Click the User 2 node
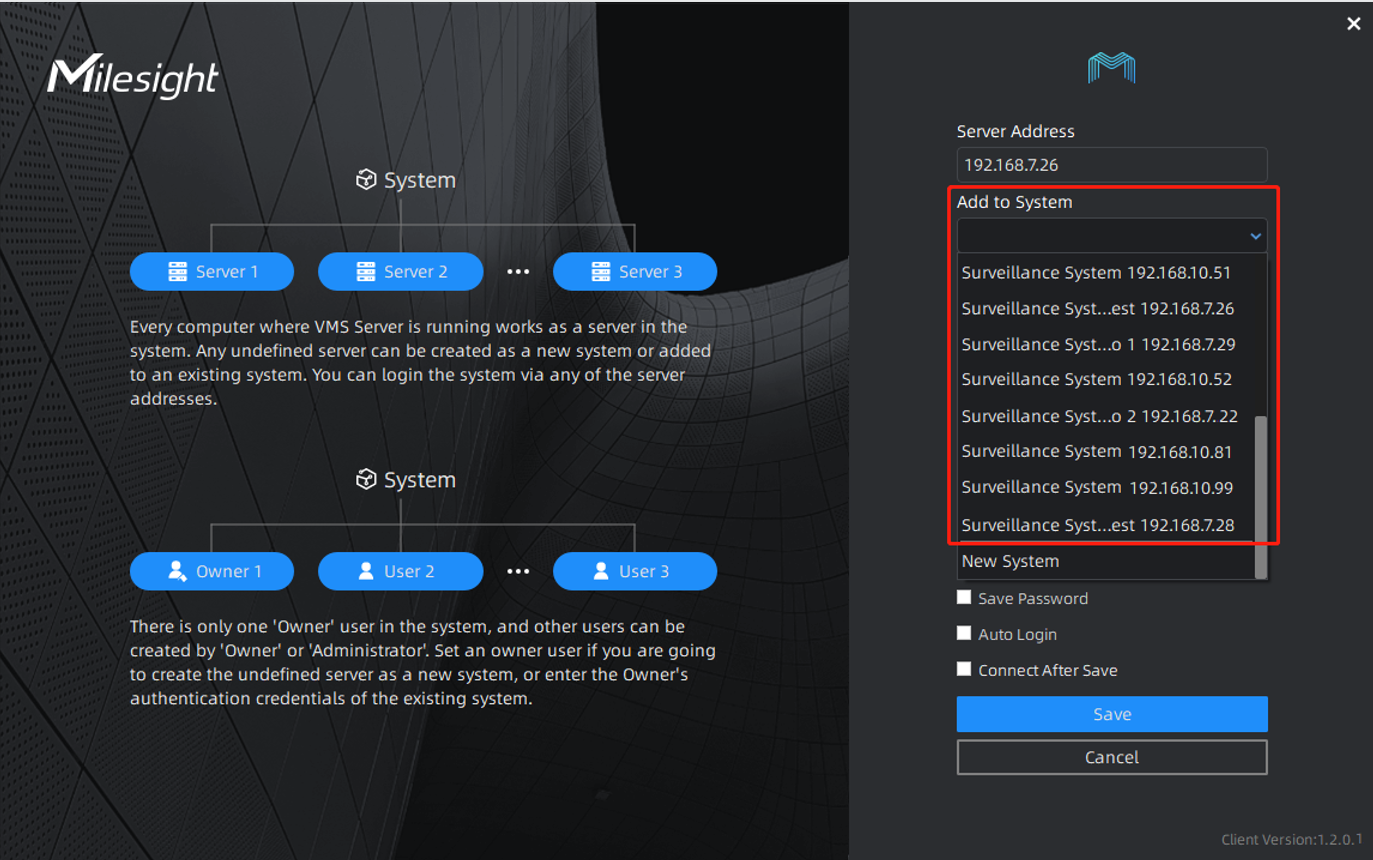The height and width of the screenshot is (860, 1373). click(400, 571)
